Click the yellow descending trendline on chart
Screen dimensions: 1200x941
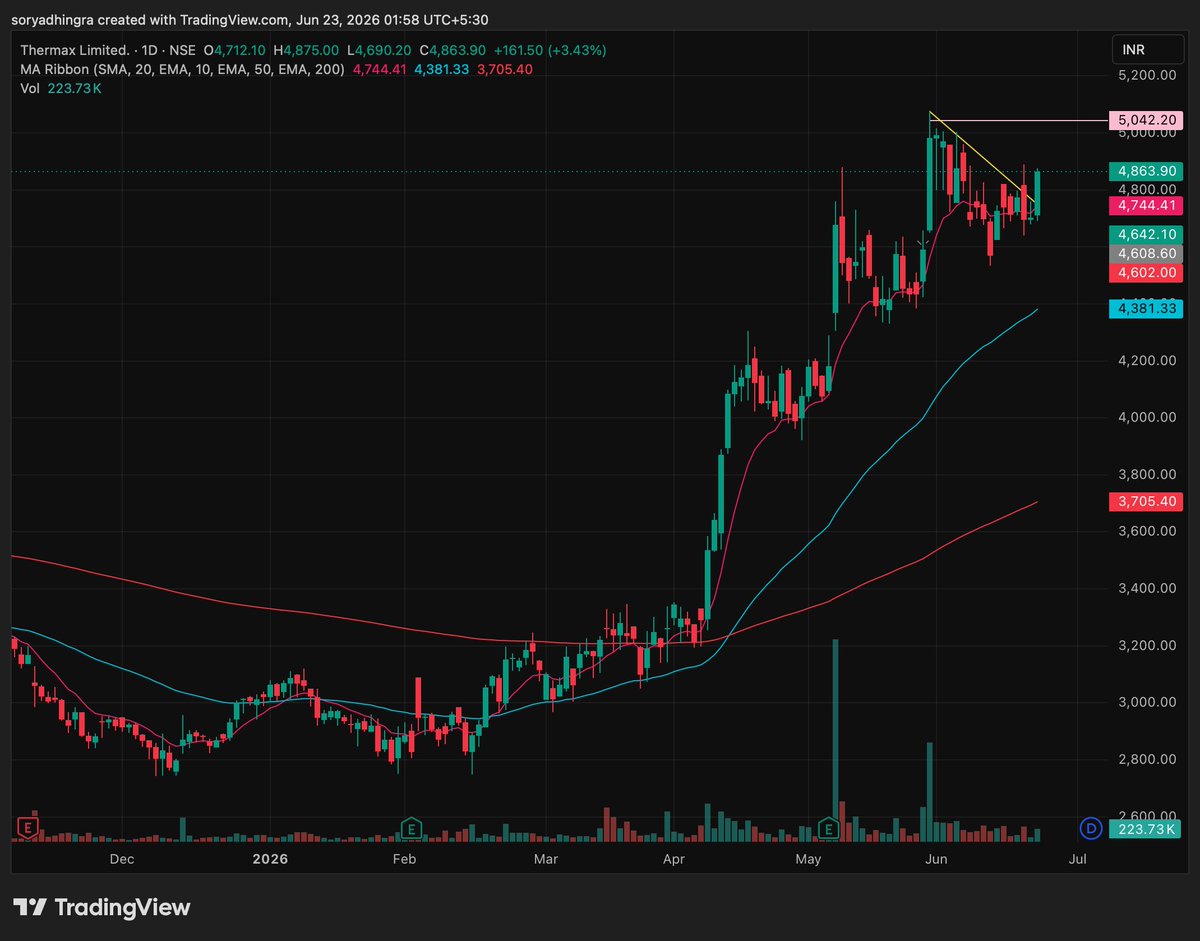point(981,155)
